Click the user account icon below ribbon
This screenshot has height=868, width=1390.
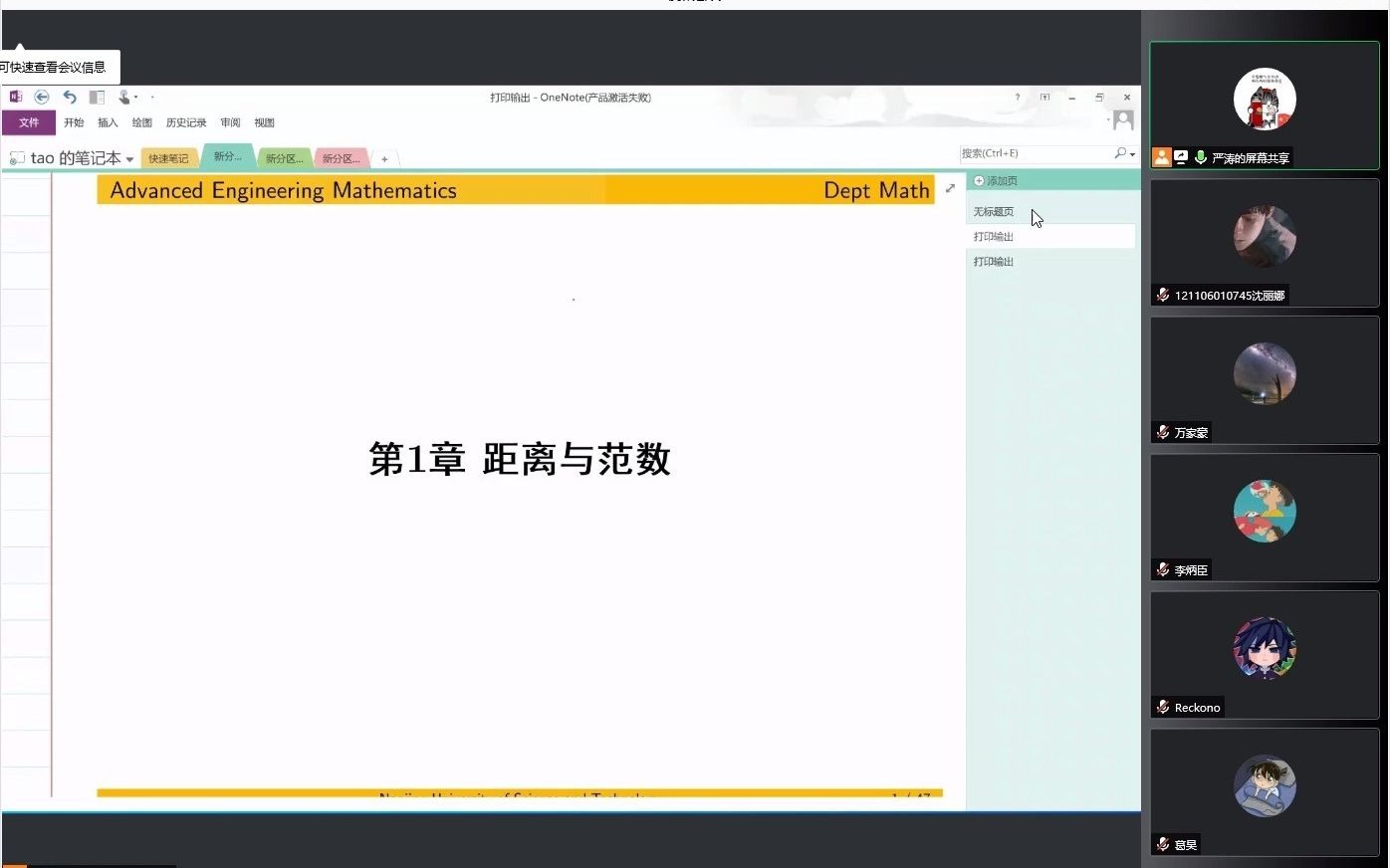point(1123,119)
